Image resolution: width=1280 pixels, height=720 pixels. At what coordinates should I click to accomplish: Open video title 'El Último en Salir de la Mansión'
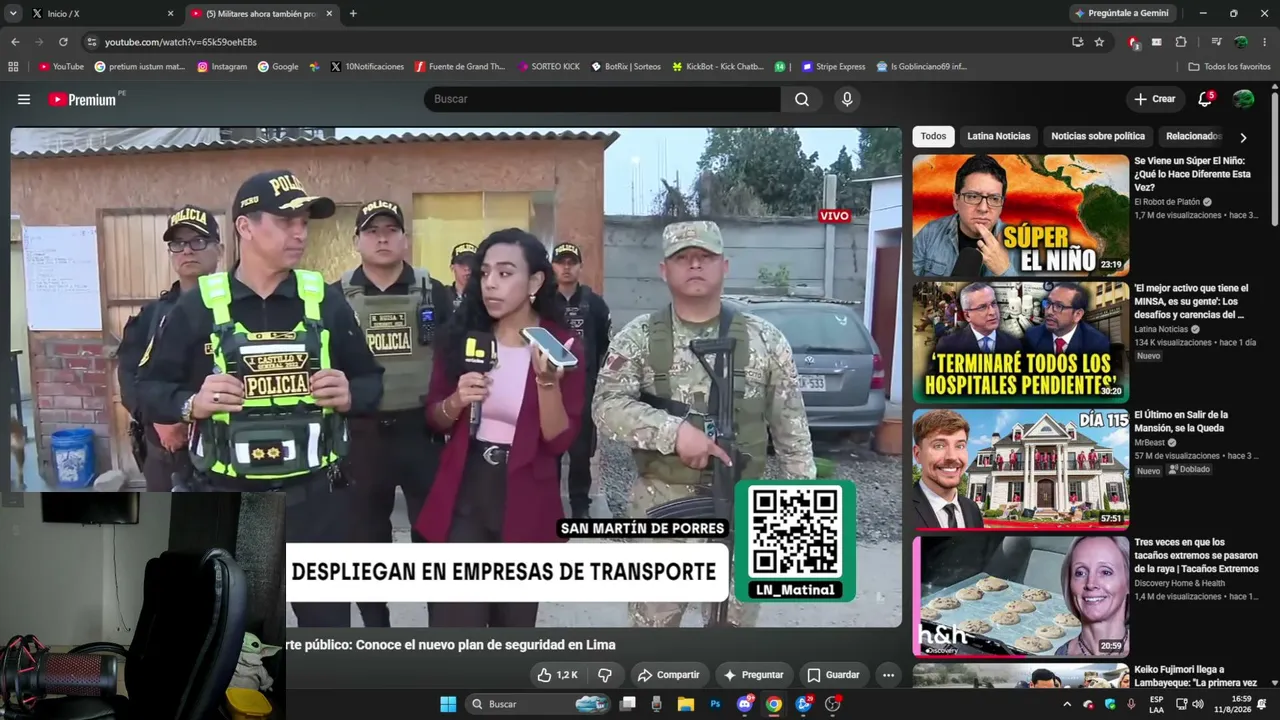click(x=1181, y=421)
